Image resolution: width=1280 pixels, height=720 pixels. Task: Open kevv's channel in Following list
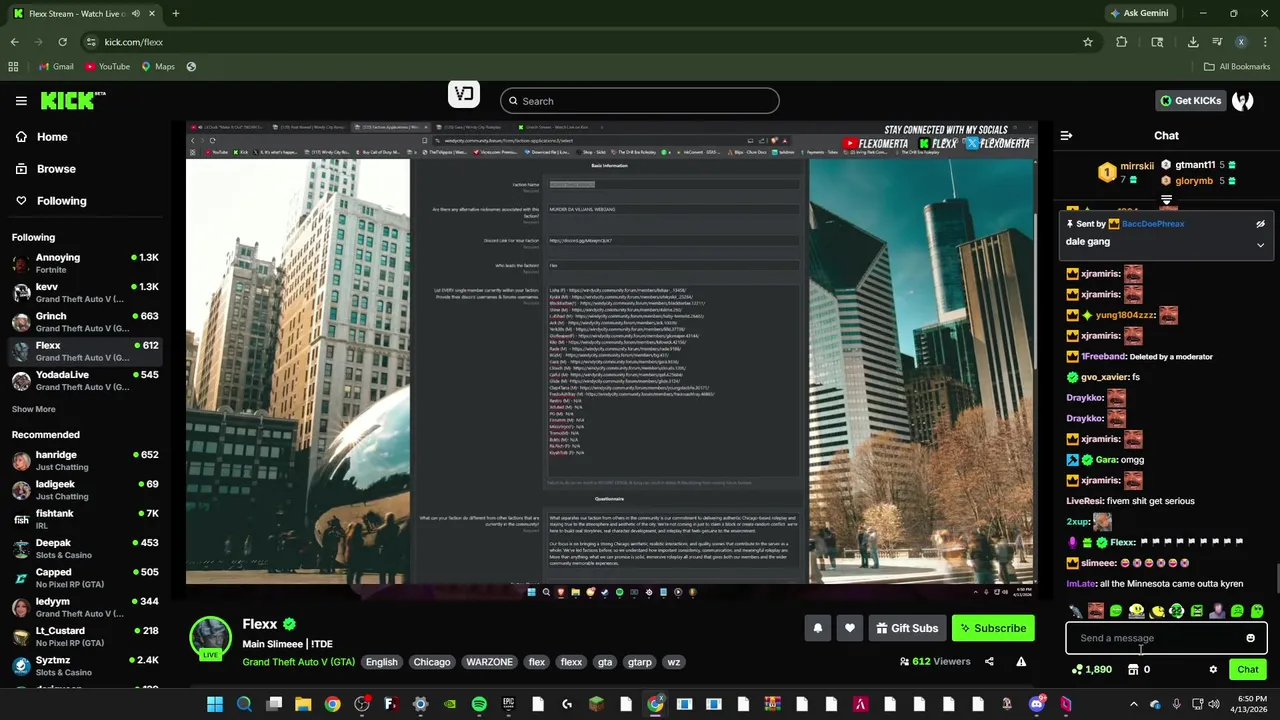click(85, 293)
